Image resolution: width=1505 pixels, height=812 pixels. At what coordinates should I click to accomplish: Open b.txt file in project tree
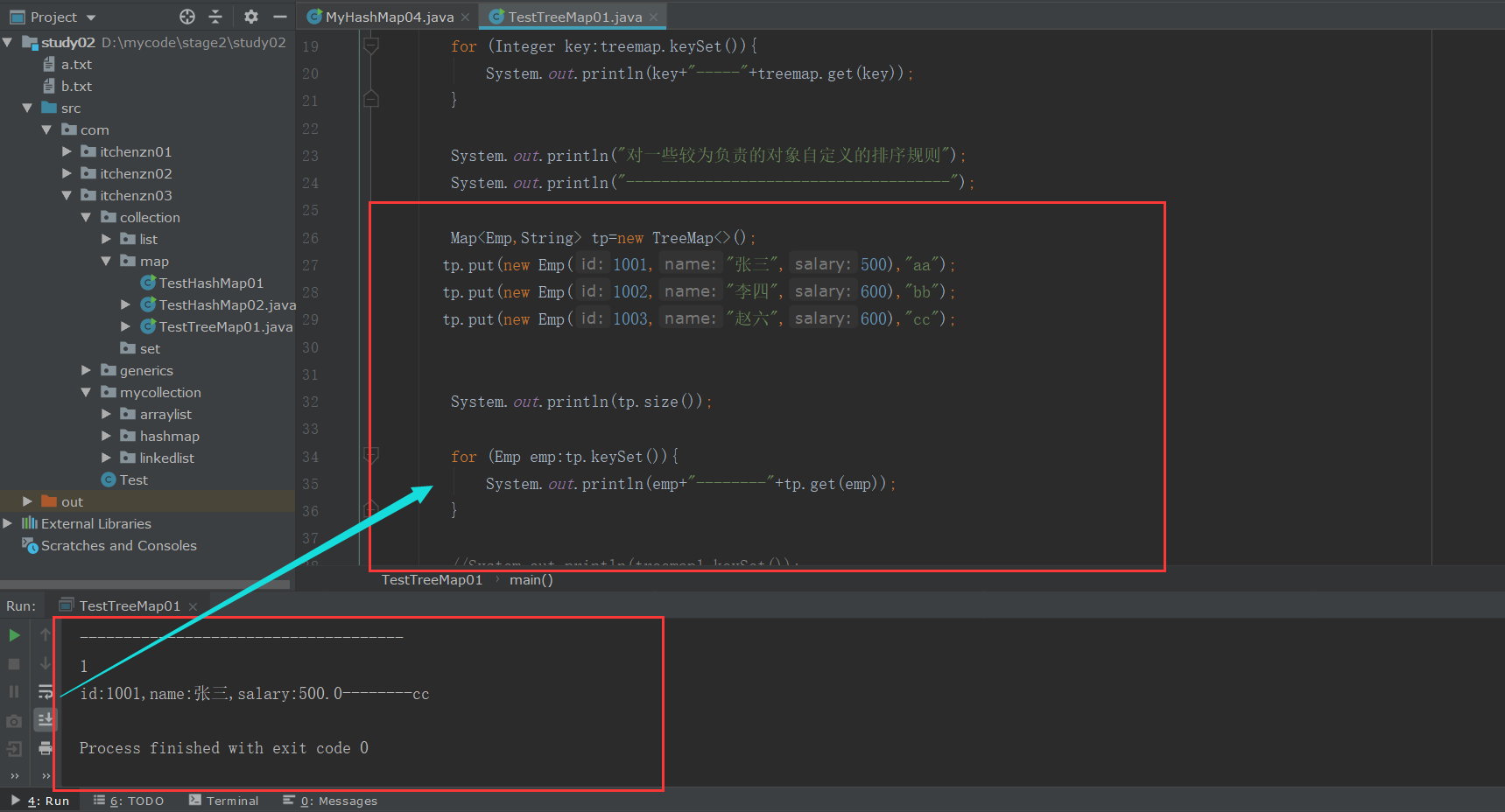coord(76,86)
